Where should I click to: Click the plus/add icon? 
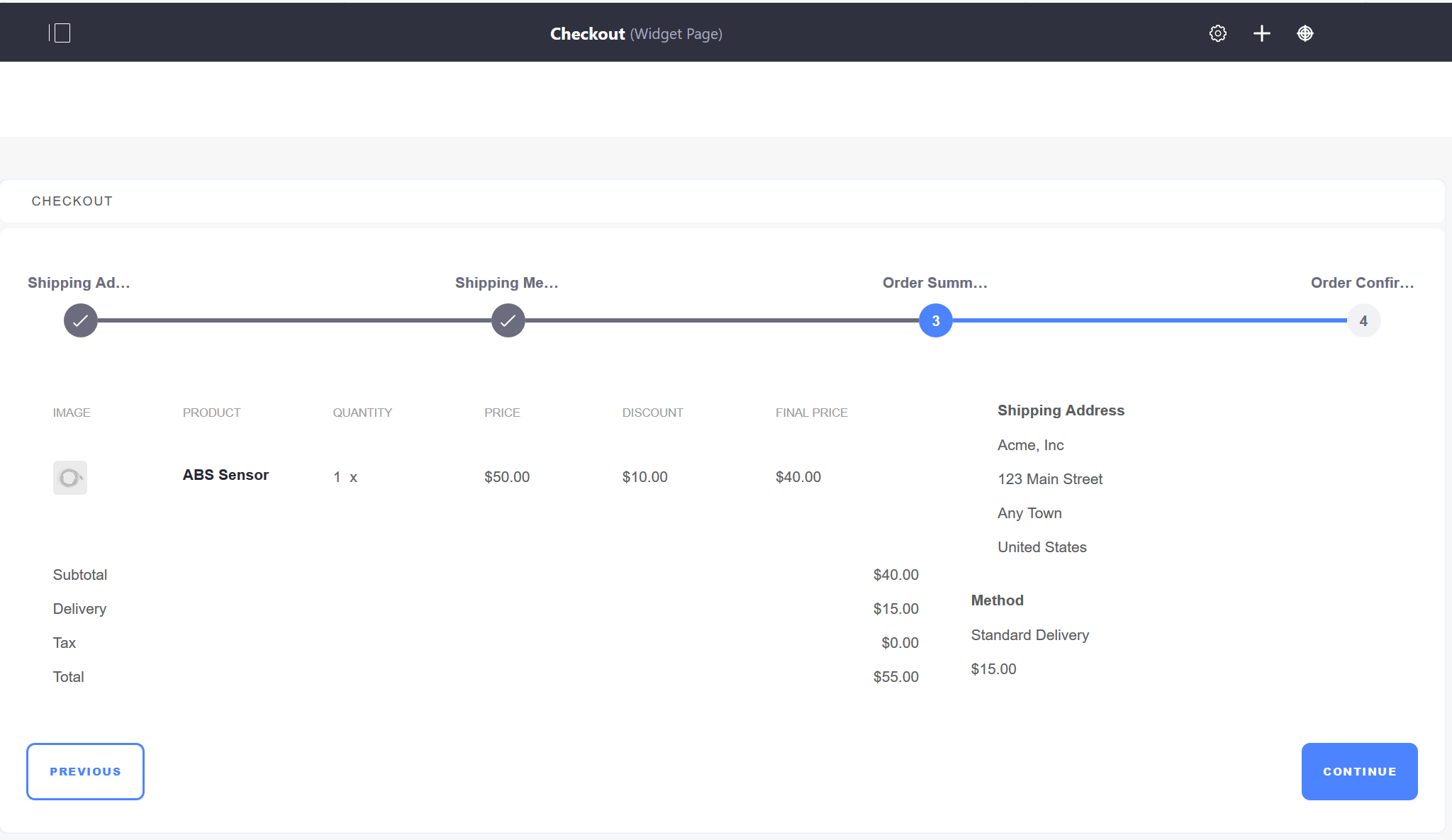pos(1261,33)
